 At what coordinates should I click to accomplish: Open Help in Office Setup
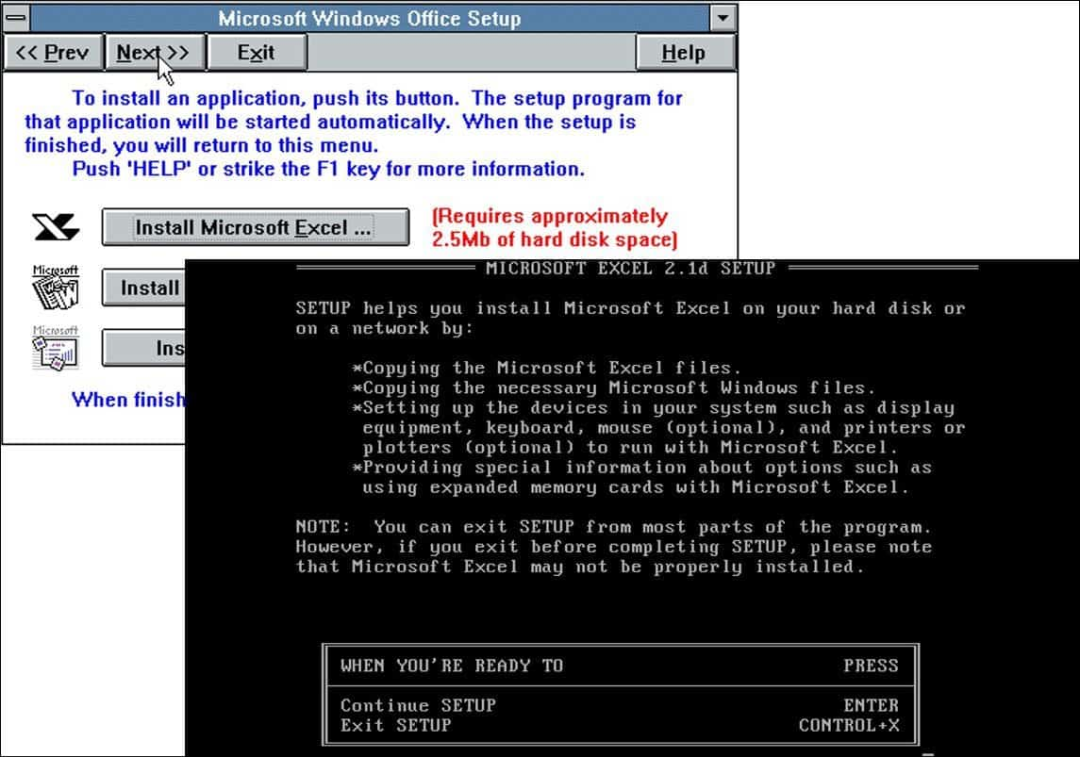(685, 52)
